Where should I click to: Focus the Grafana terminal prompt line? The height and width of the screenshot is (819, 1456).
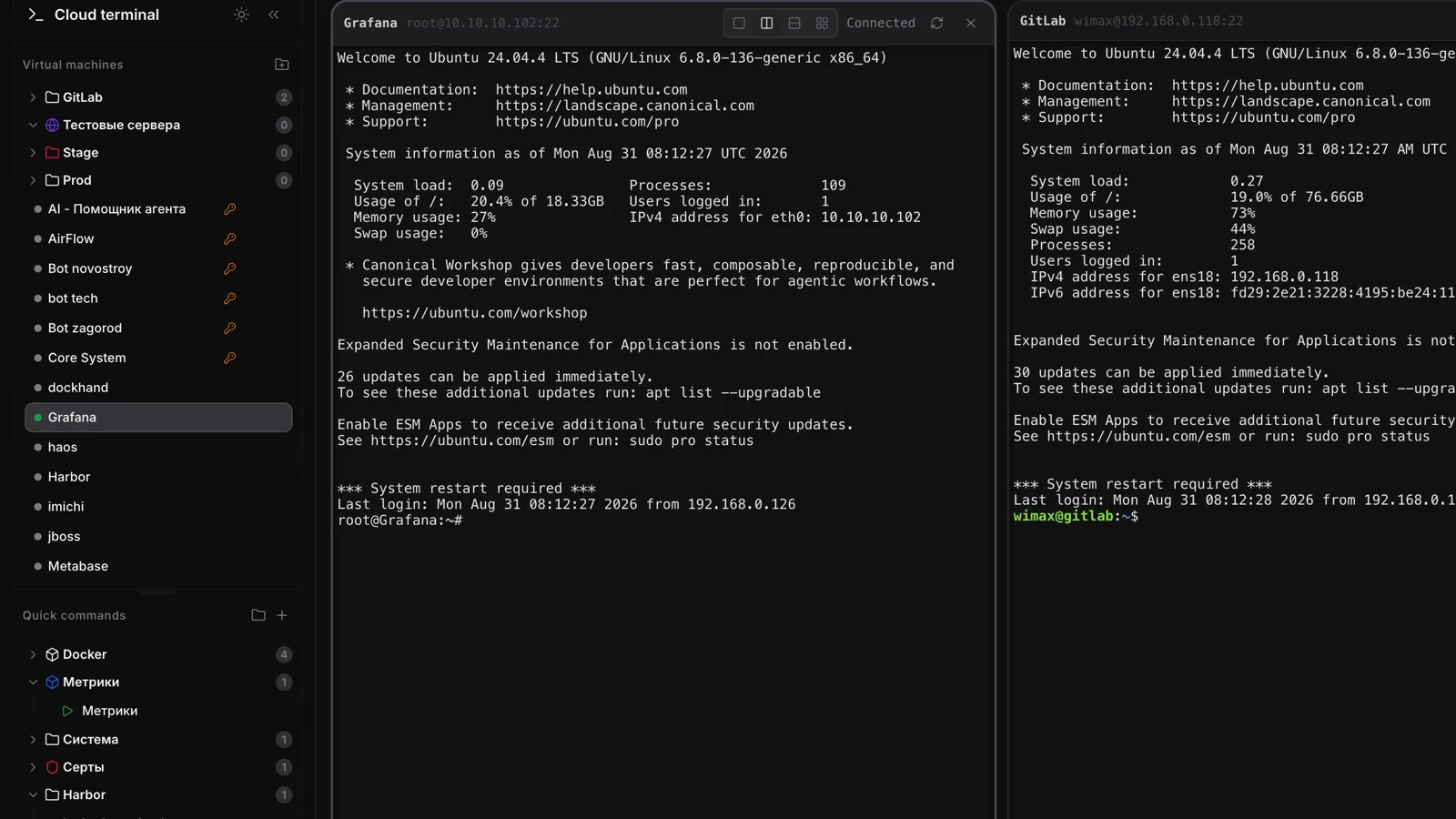400,521
